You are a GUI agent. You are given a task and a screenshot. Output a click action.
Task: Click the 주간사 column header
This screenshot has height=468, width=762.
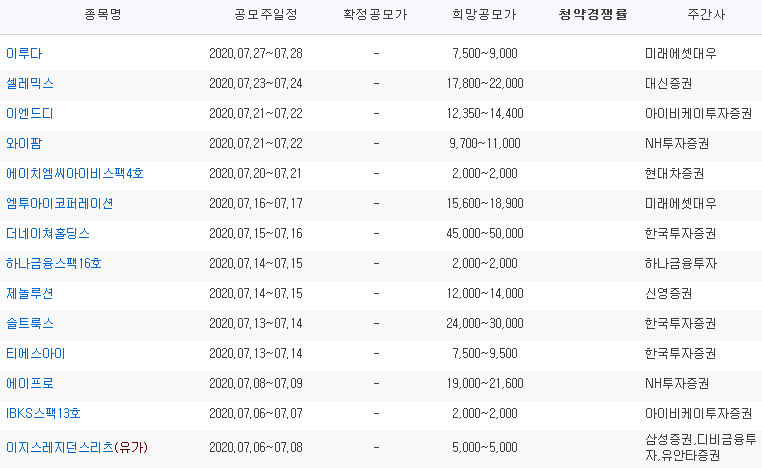[x=706, y=15]
